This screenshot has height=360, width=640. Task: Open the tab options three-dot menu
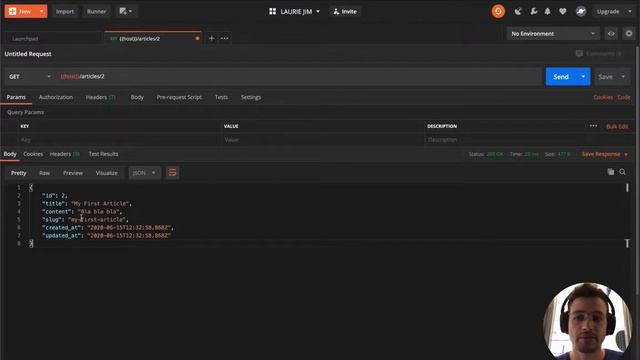coord(224,38)
